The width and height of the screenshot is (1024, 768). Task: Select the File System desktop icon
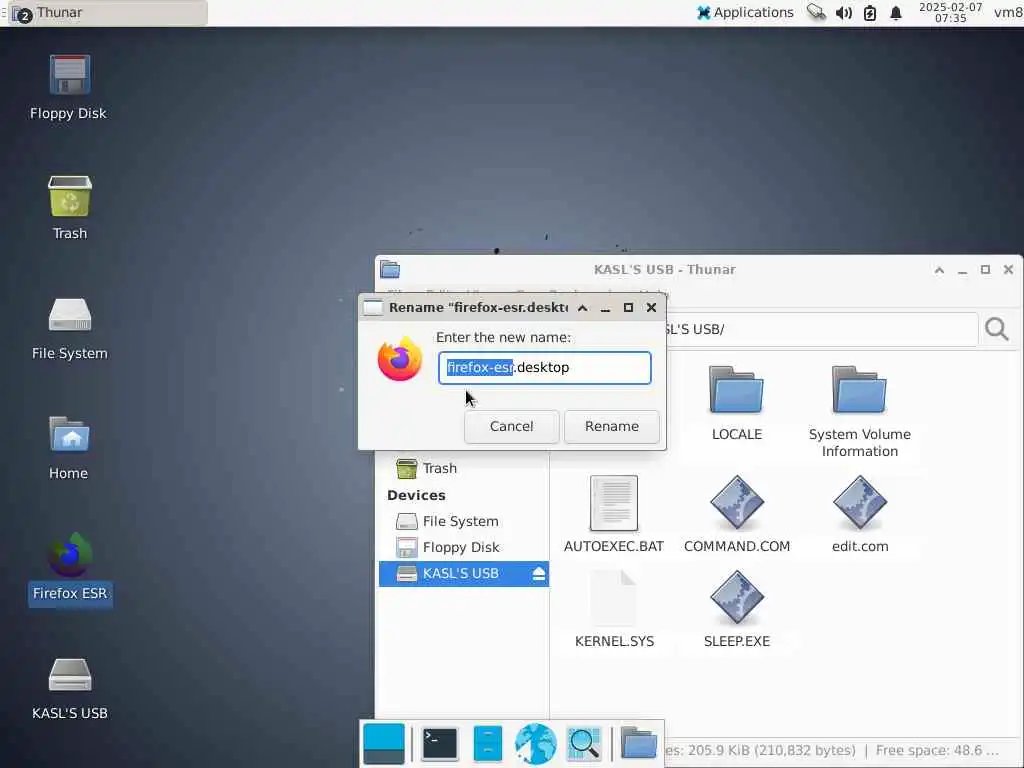coord(70,315)
